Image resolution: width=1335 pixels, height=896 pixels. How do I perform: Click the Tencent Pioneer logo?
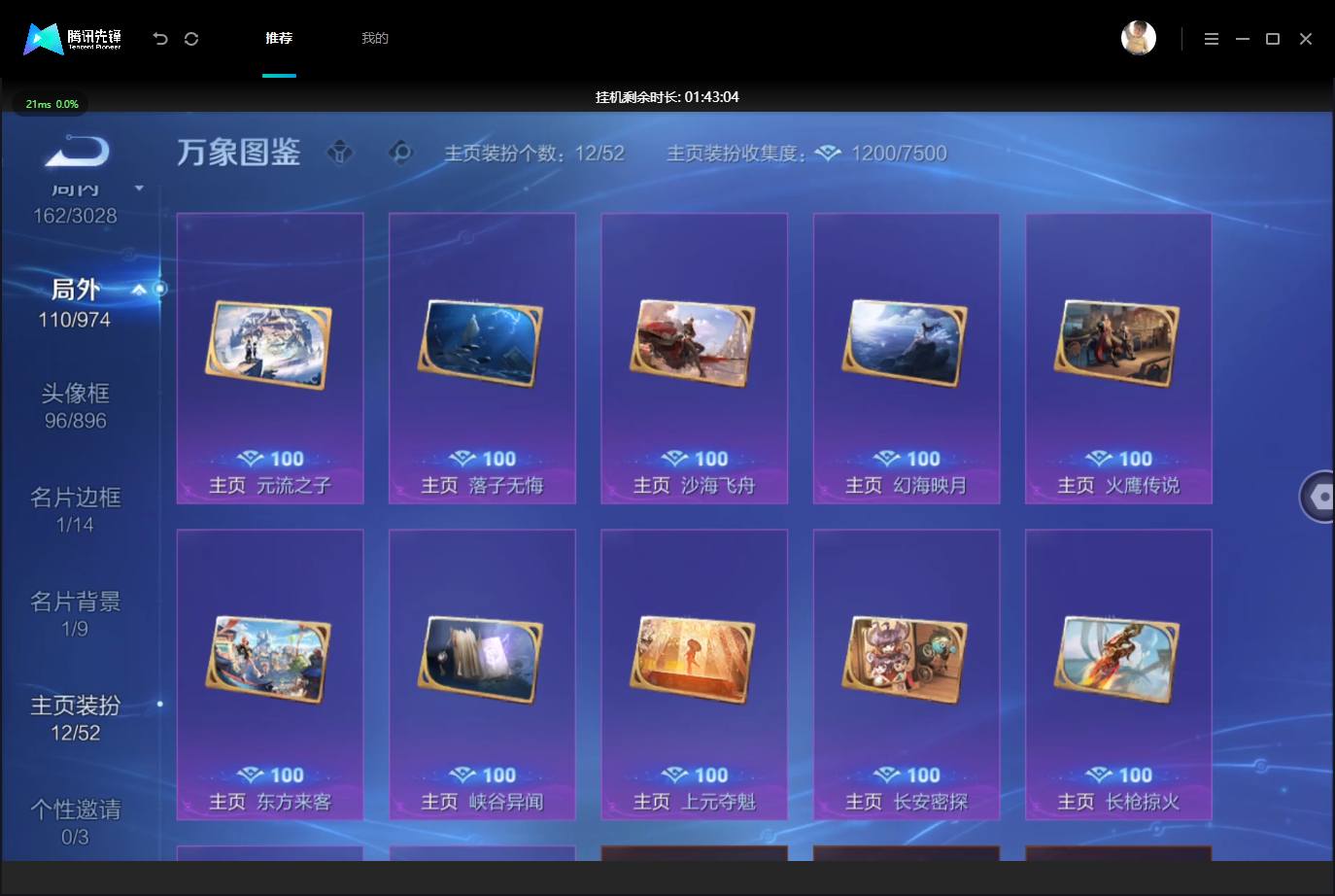point(73,38)
